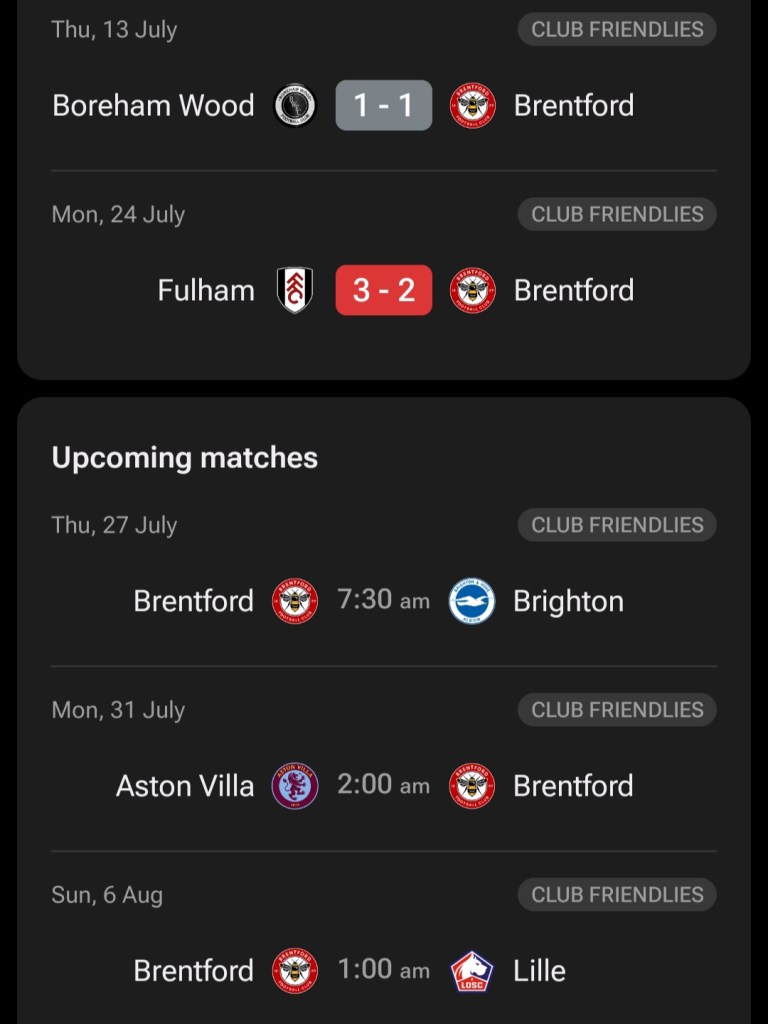Open the 1 - 1 score result
Viewport: 768px width, 1024px height.
tap(384, 106)
